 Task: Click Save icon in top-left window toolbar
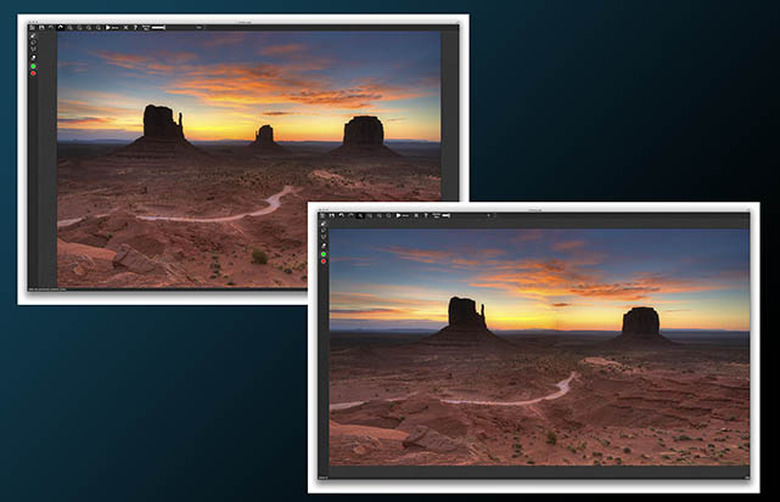pos(41,27)
